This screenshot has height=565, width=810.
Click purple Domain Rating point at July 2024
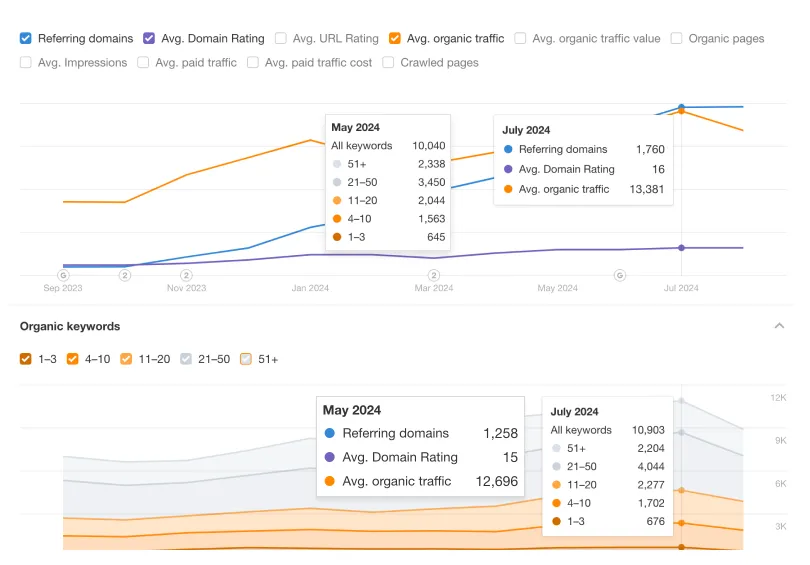[681, 248]
